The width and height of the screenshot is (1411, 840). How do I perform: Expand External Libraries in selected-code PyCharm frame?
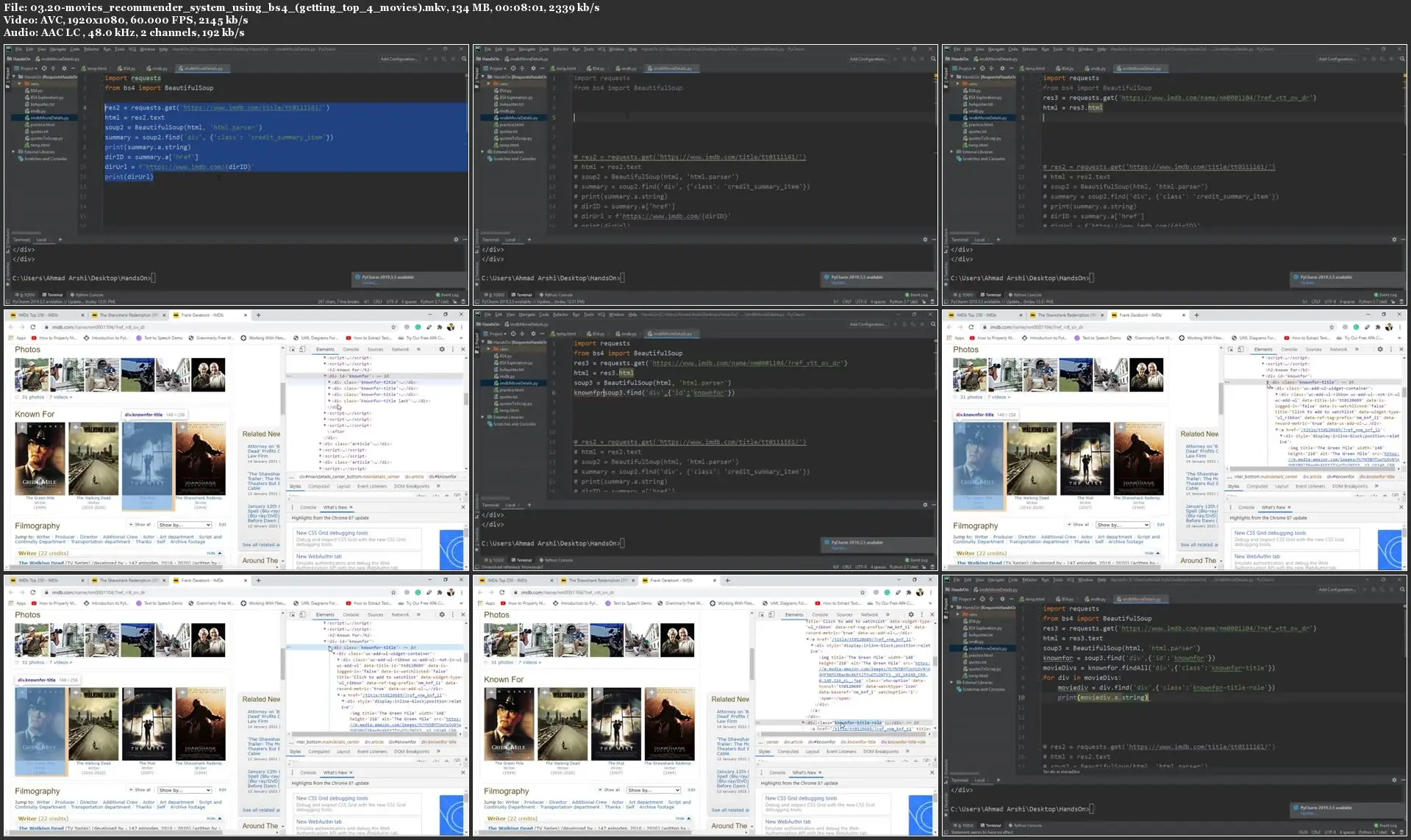14,152
